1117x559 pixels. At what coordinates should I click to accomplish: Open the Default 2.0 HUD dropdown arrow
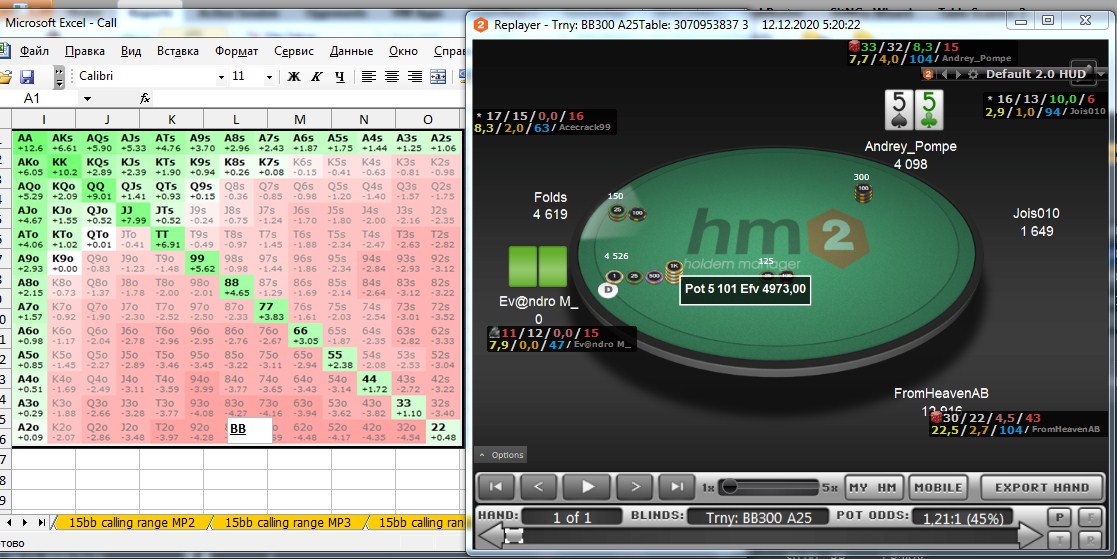point(1100,74)
